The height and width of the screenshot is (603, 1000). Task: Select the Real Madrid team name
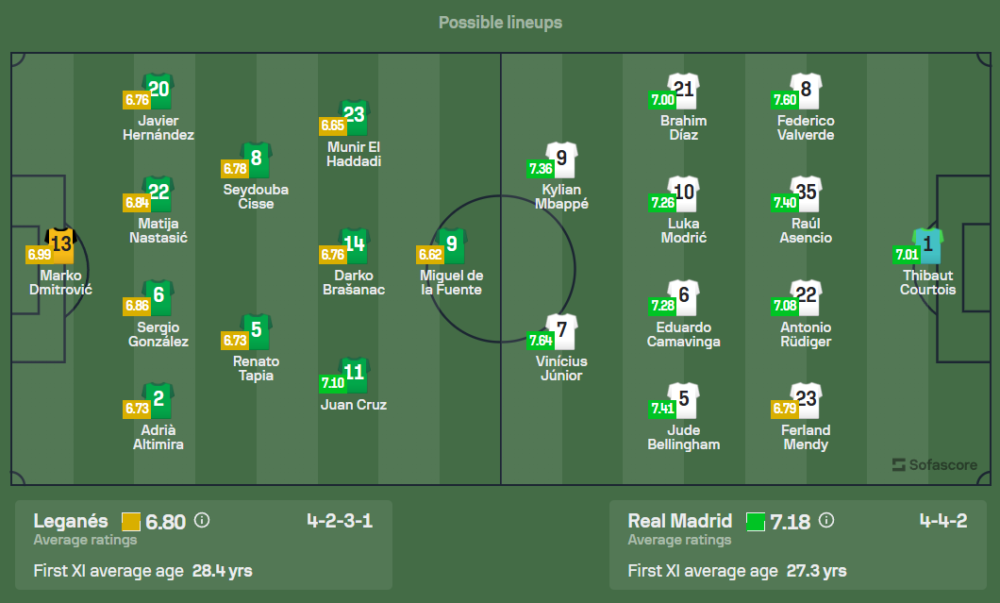click(681, 521)
